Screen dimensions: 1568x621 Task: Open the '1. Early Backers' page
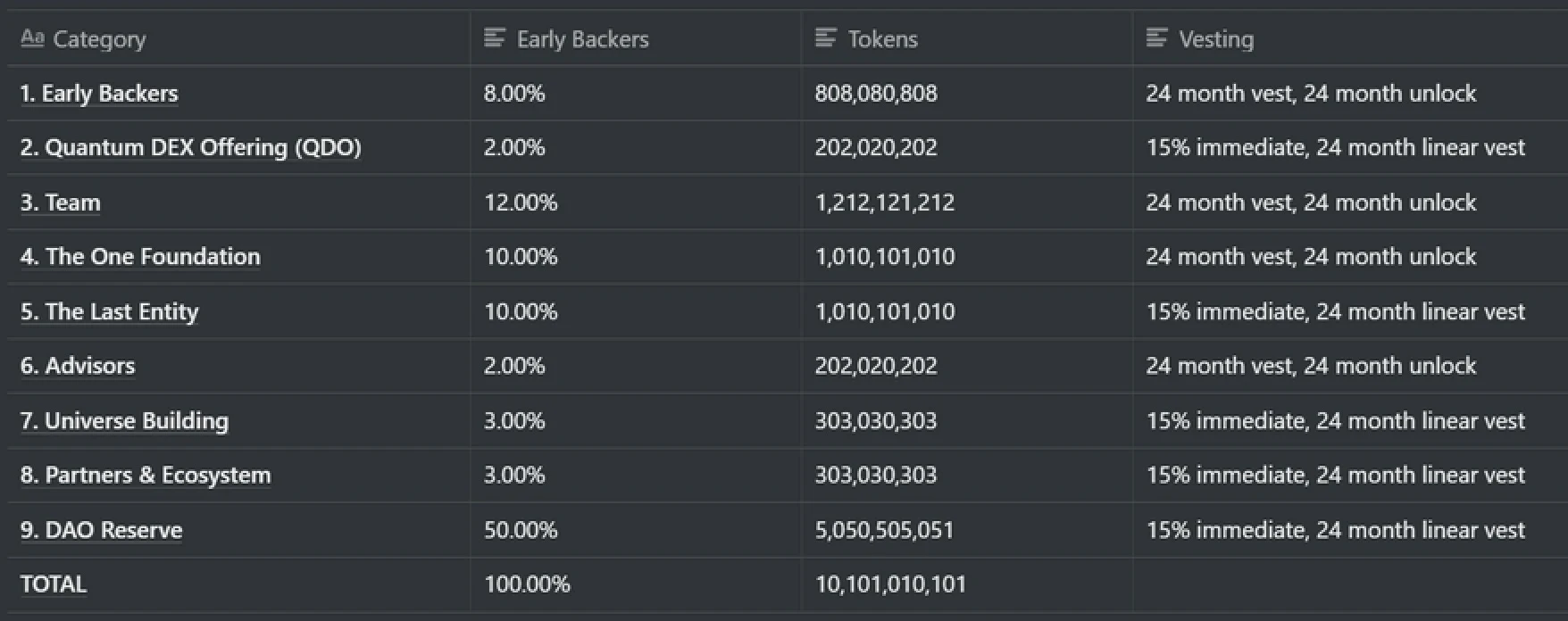[99, 94]
